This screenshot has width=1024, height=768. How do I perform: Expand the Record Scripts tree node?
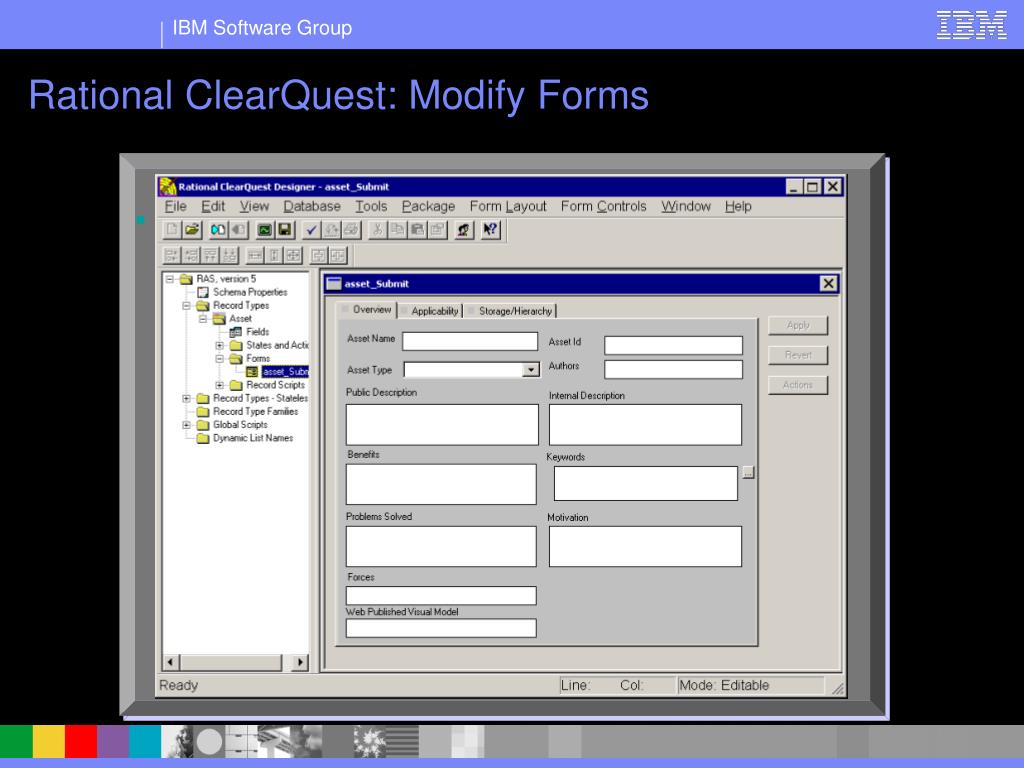click(219, 385)
